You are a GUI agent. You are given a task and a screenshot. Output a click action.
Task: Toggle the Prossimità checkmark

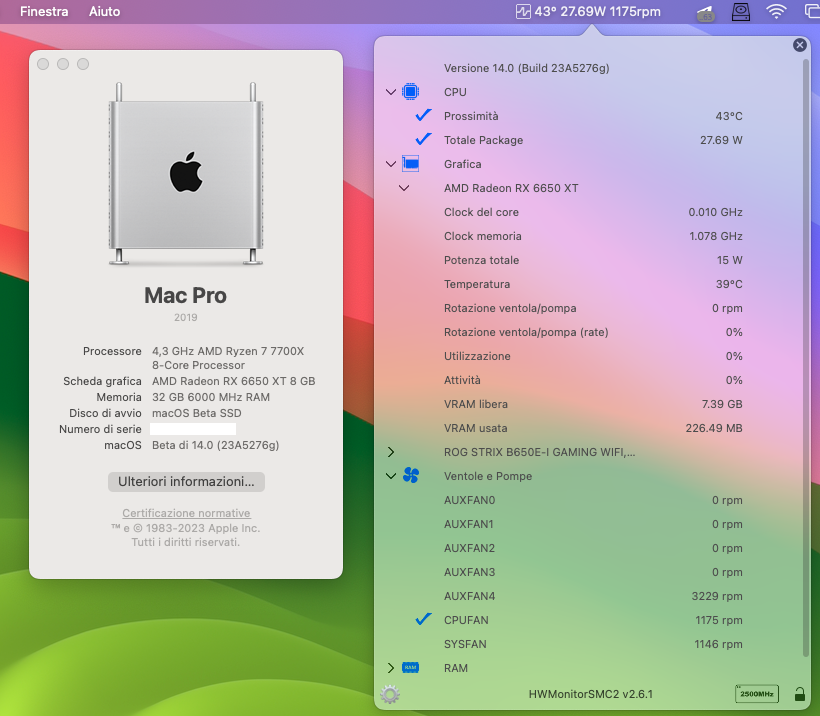pos(423,115)
